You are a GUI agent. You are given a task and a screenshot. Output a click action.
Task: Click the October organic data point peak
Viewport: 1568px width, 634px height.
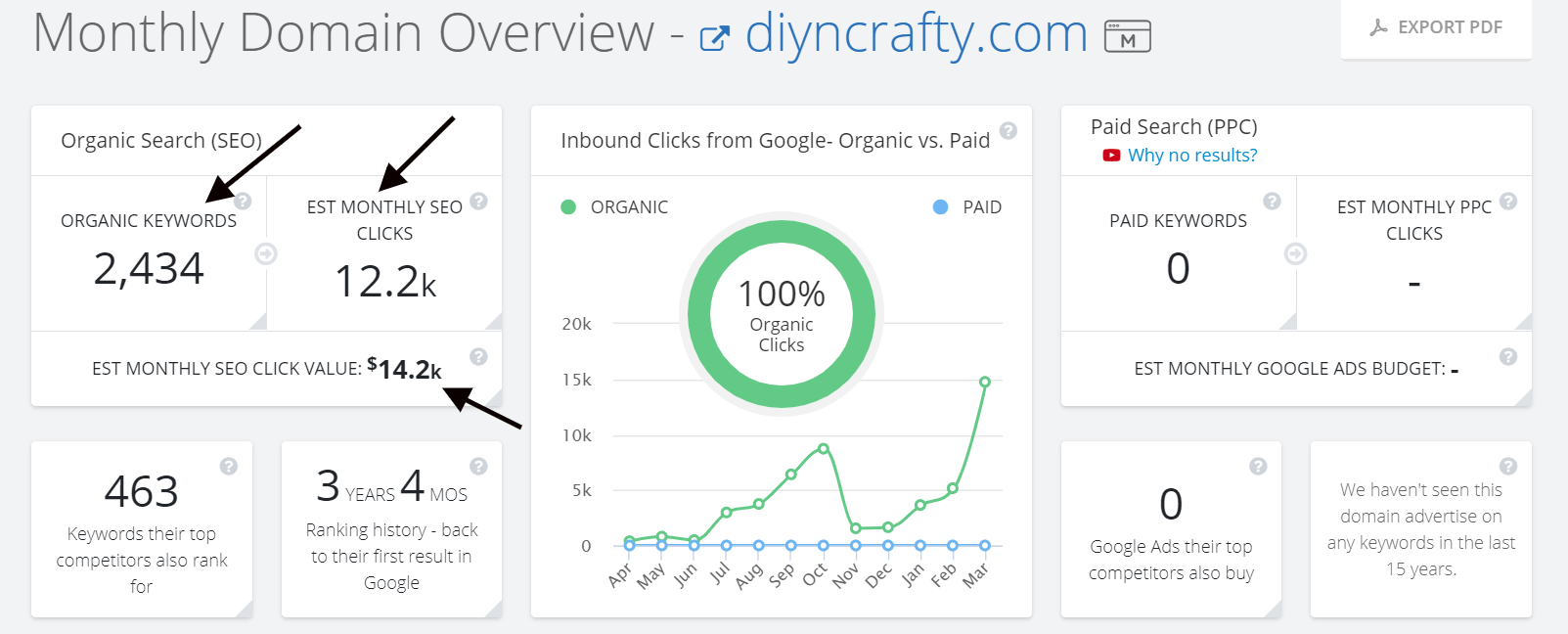(824, 449)
